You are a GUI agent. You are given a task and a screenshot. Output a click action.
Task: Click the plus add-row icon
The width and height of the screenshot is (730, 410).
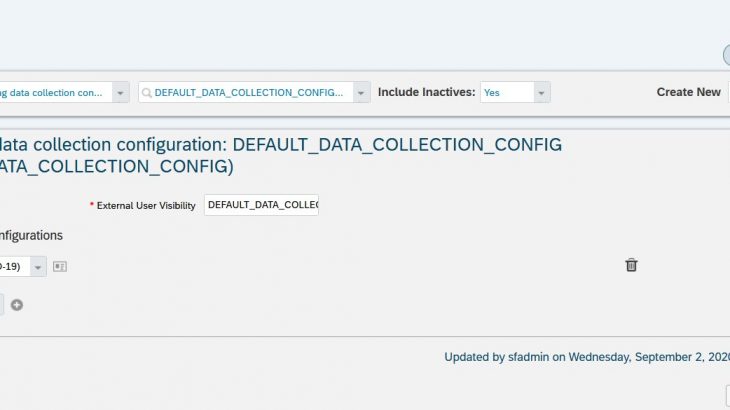(x=17, y=305)
